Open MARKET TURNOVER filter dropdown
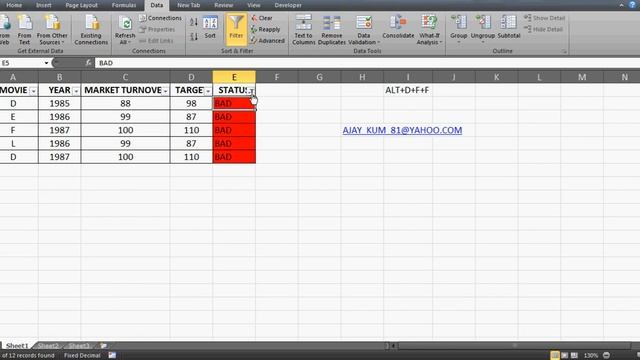The width and height of the screenshot is (640, 360). [165, 91]
